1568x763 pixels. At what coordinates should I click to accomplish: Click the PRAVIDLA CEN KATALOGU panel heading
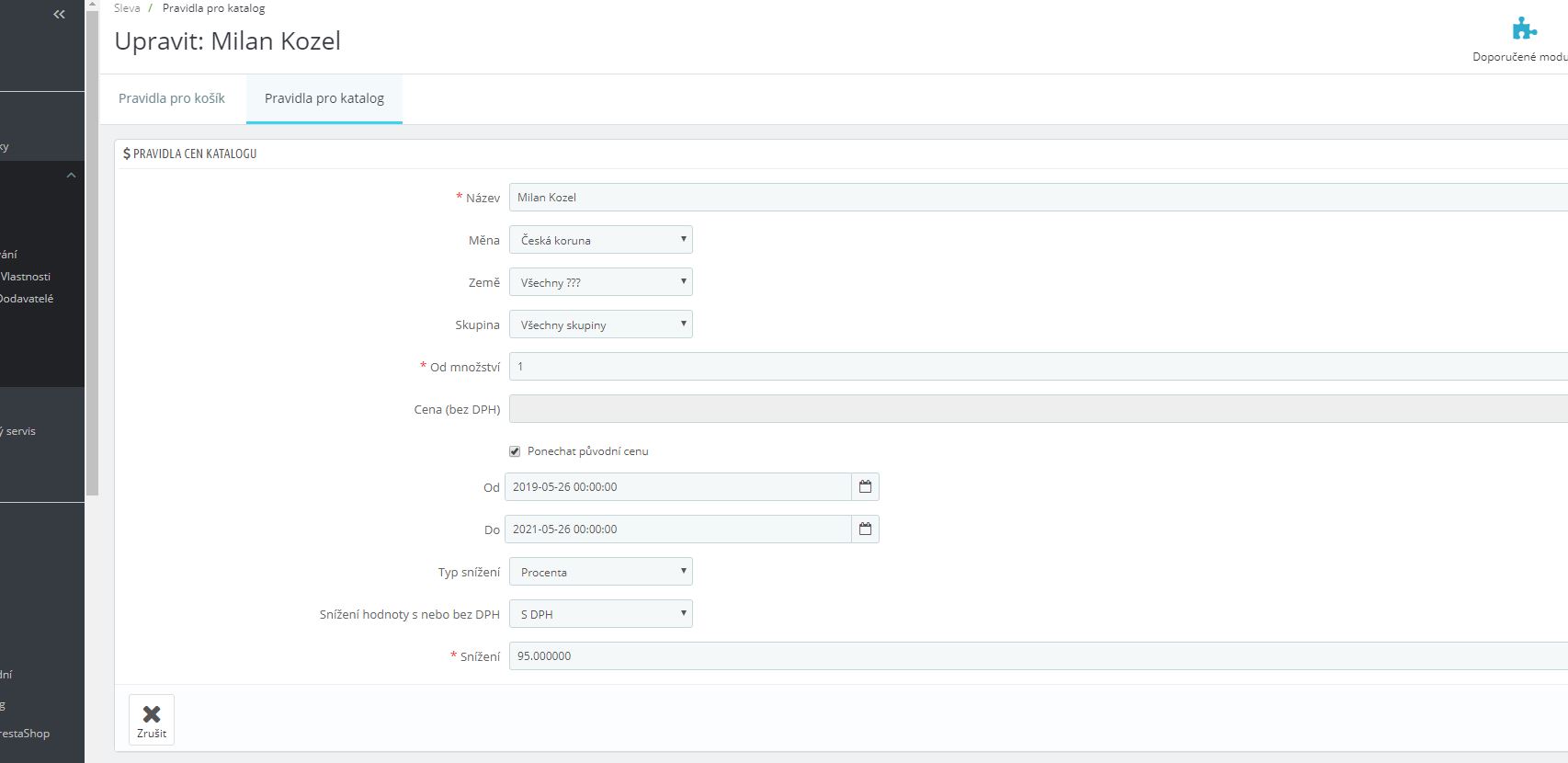tap(190, 154)
